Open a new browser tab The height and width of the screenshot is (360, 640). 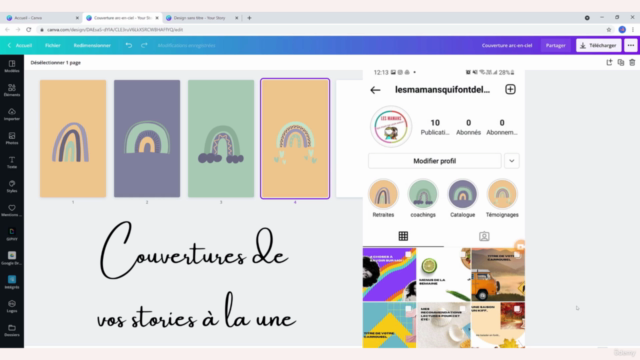click(x=249, y=18)
